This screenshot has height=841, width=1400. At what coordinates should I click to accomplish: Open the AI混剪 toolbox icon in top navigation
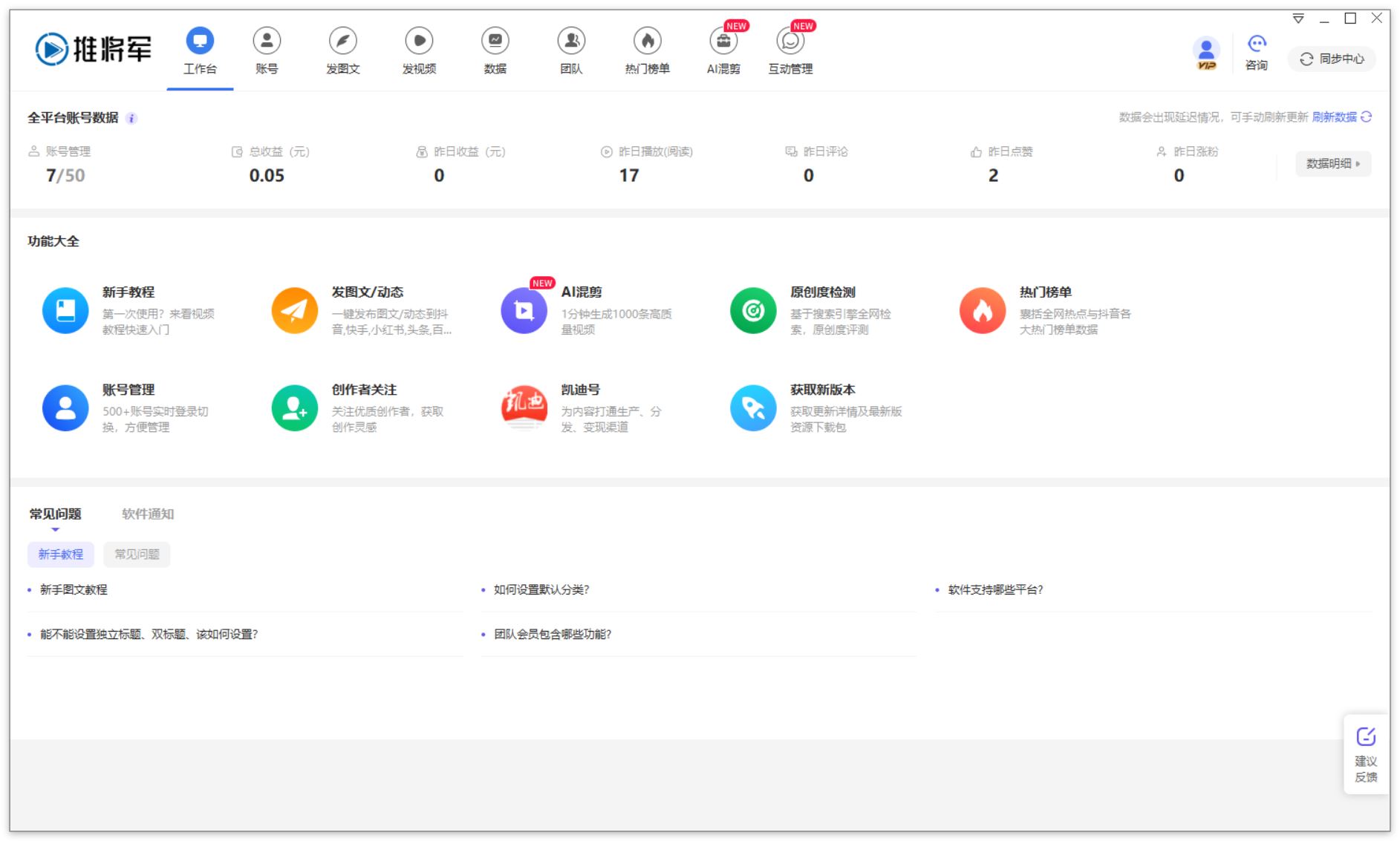(x=723, y=40)
